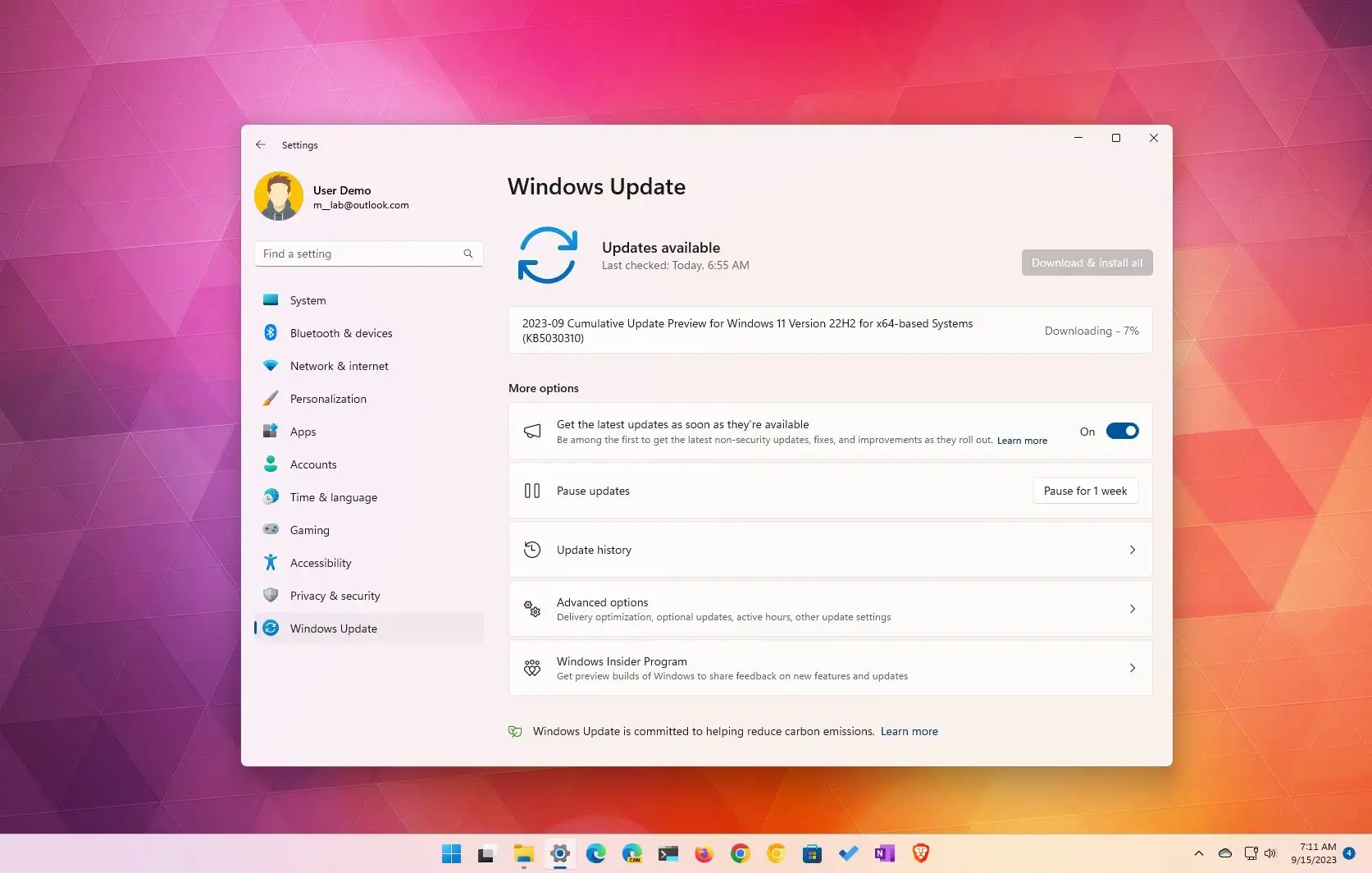This screenshot has height=873, width=1372.
Task: Go to Gaming settings
Action: click(368, 530)
